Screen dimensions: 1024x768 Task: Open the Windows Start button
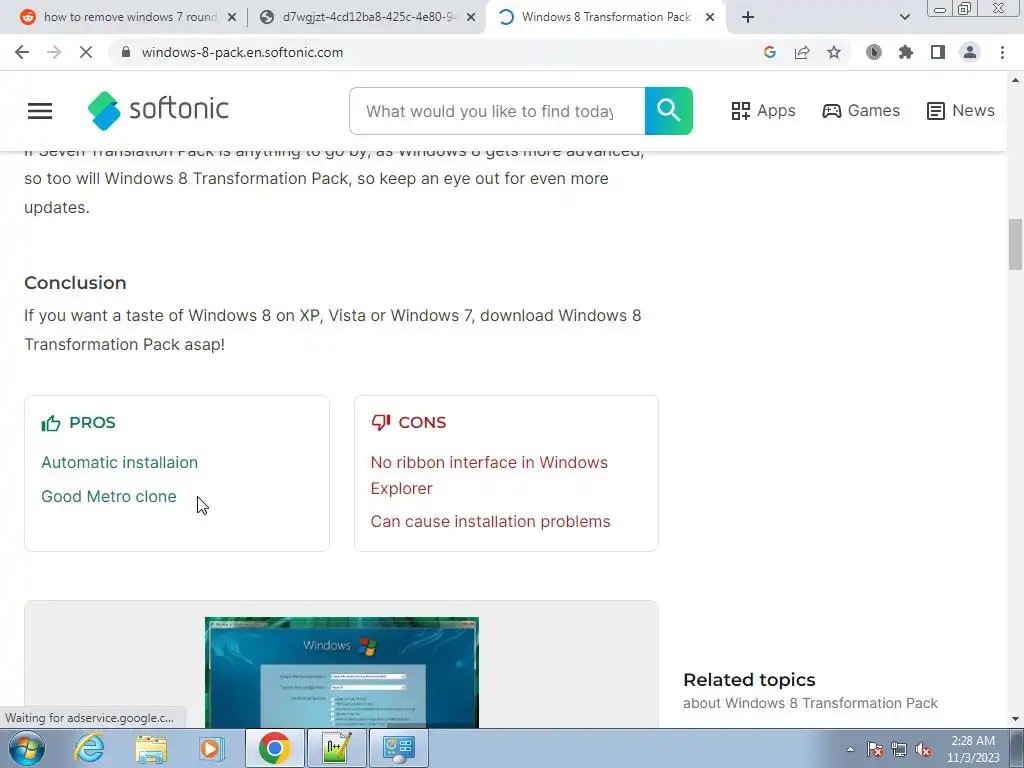click(26, 748)
